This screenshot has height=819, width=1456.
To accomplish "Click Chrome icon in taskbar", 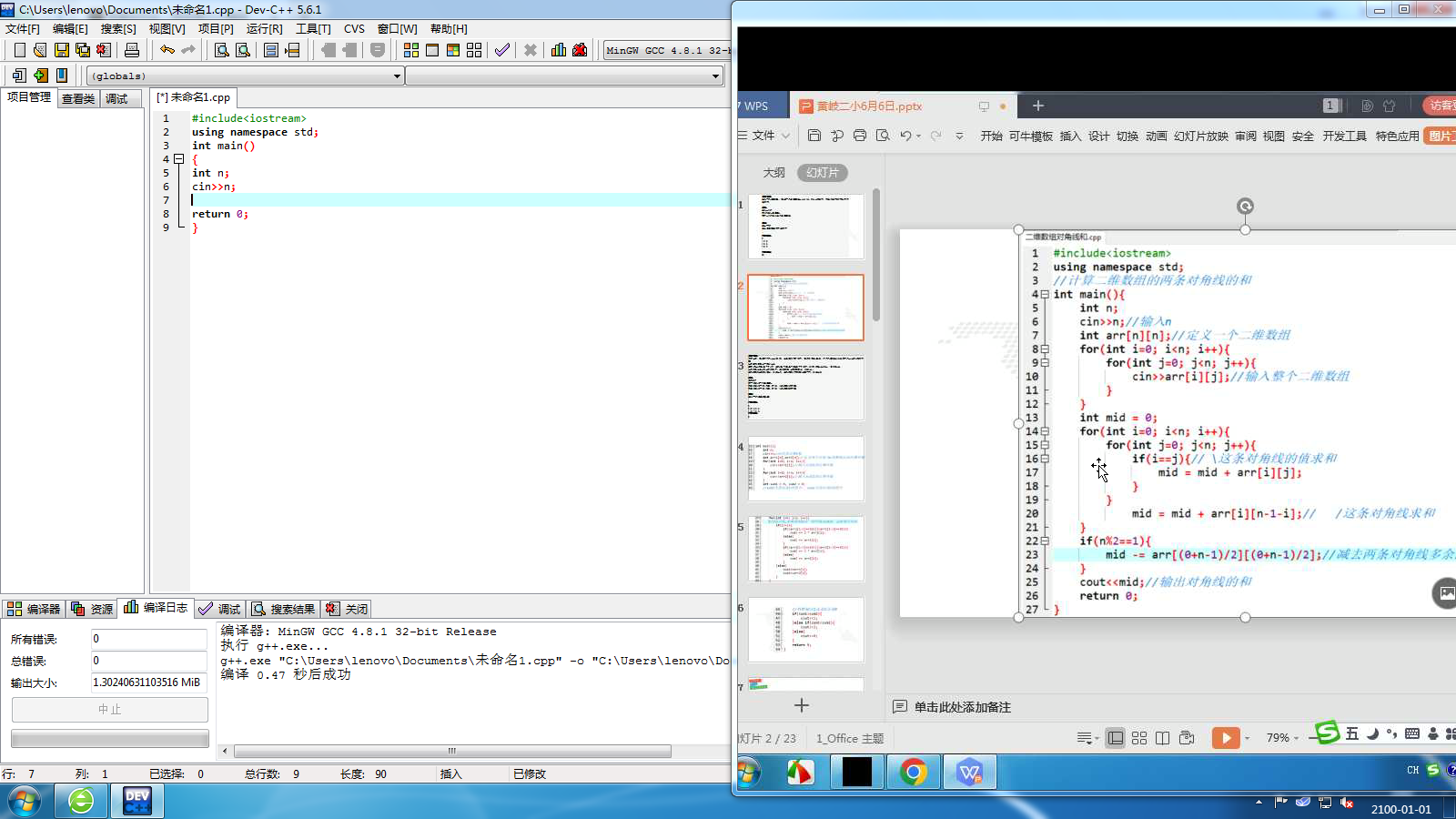I will 914,772.
